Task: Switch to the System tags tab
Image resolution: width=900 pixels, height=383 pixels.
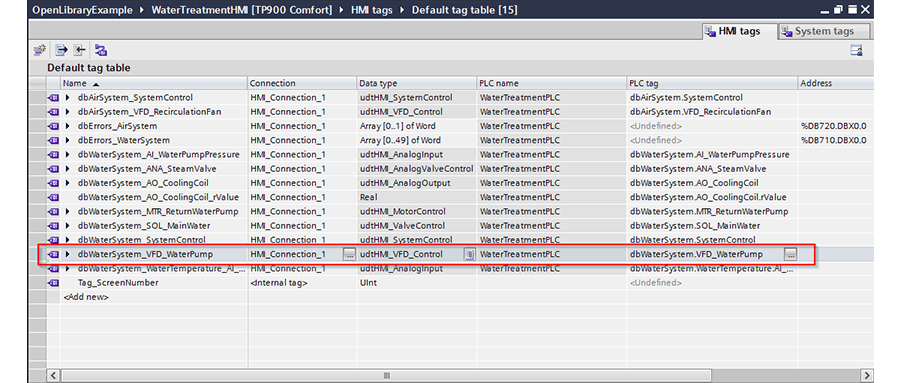Action: pyautogui.click(x=824, y=32)
